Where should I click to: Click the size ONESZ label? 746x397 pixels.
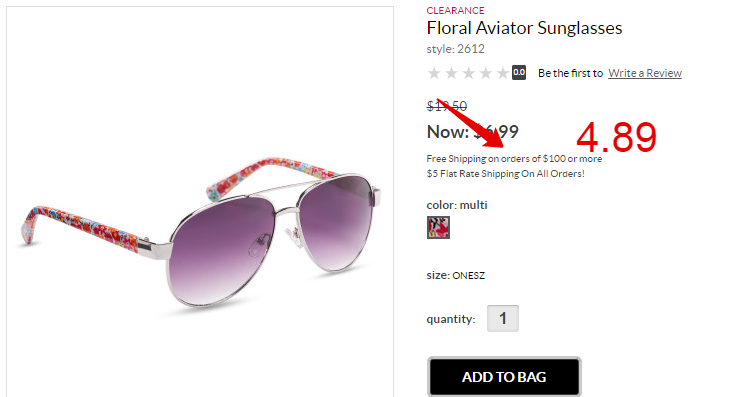[x=456, y=275]
